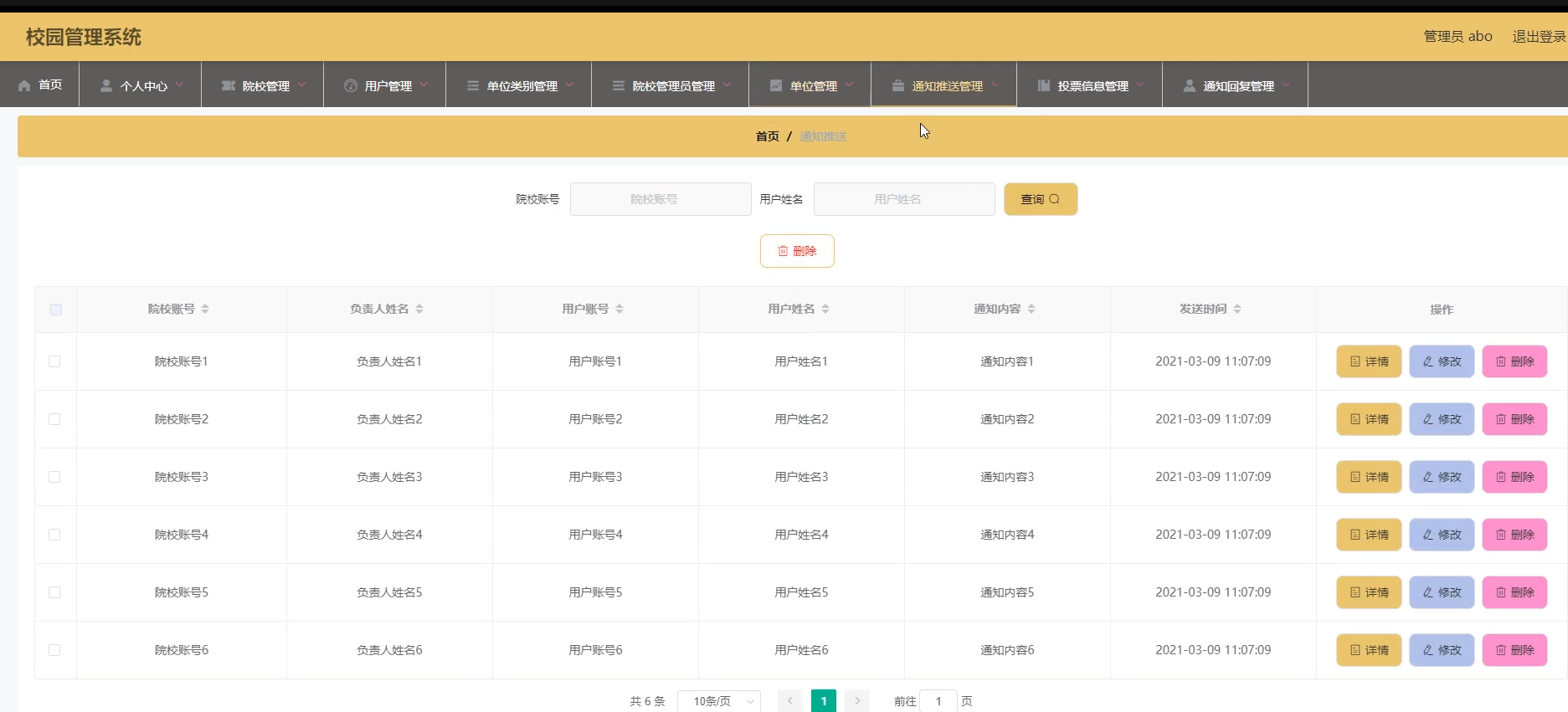The width and height of the screenshot is (1568, 712).
Task: Click the go-to page number input
Action: pyautogui.click(x=938, y=701)
